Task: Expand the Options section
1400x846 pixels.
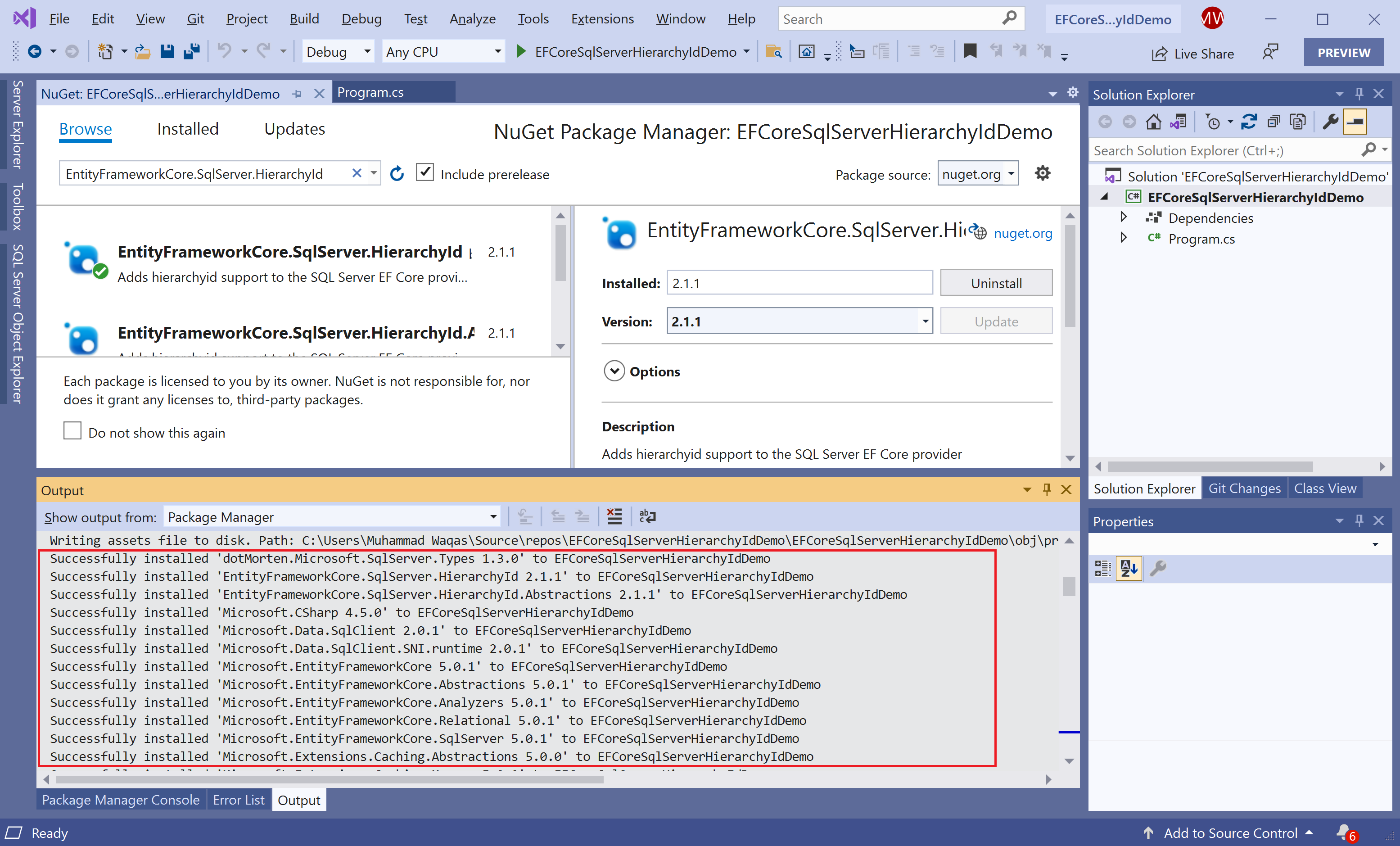Action: (614, 371)
